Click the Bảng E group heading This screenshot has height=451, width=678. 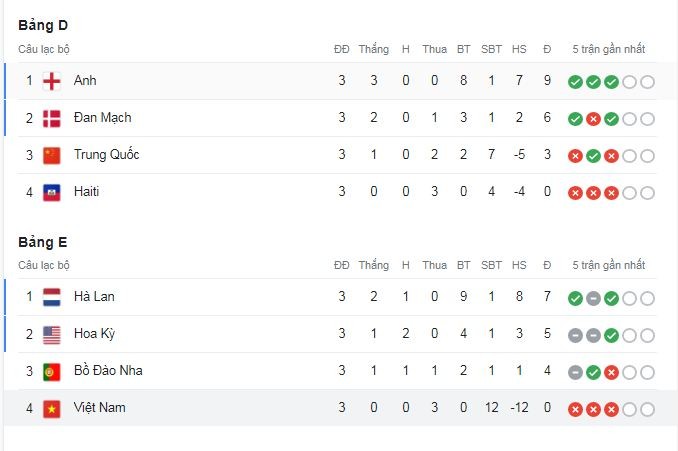coord(42,242)
